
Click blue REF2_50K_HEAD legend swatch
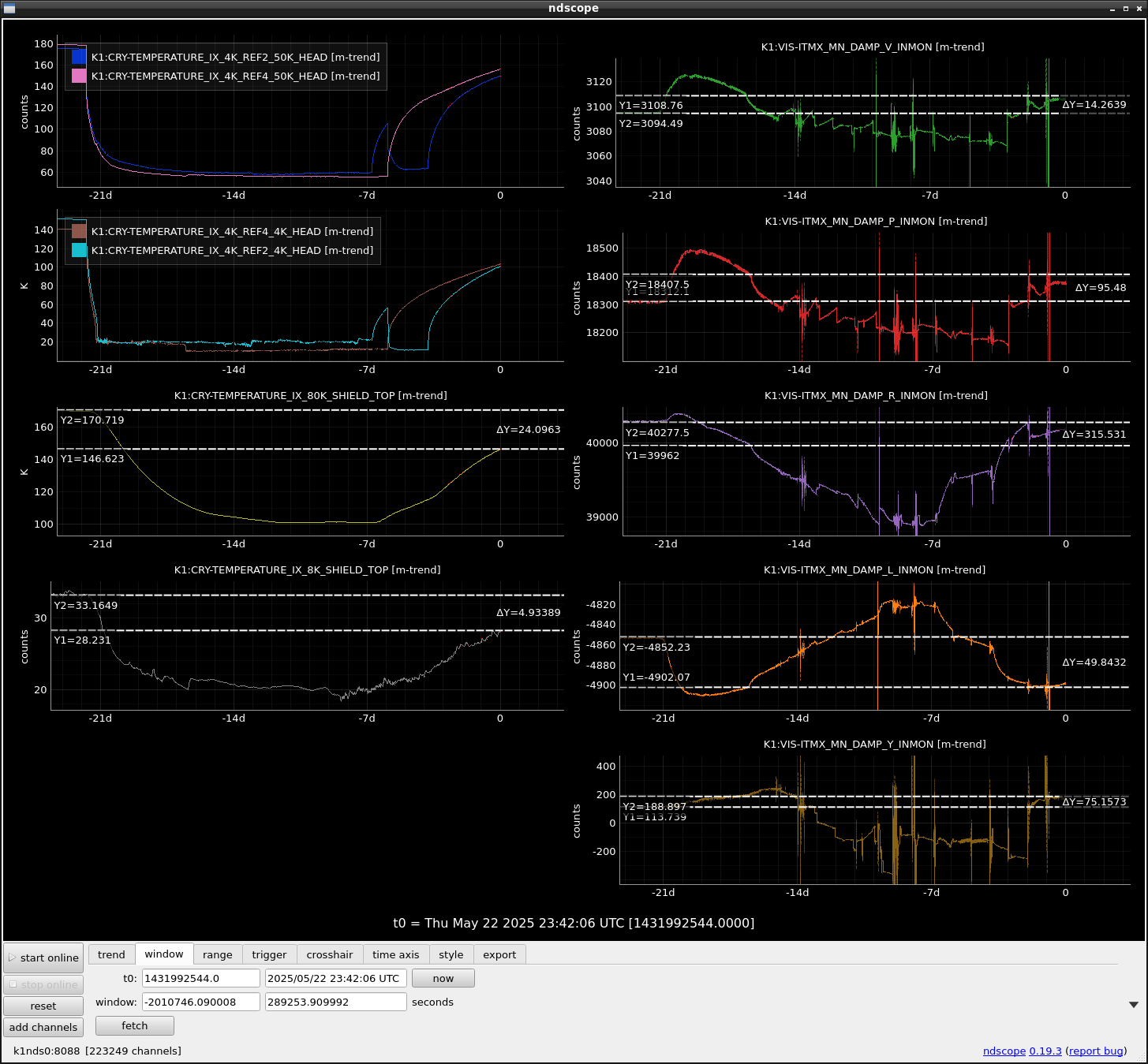[79, 57]
